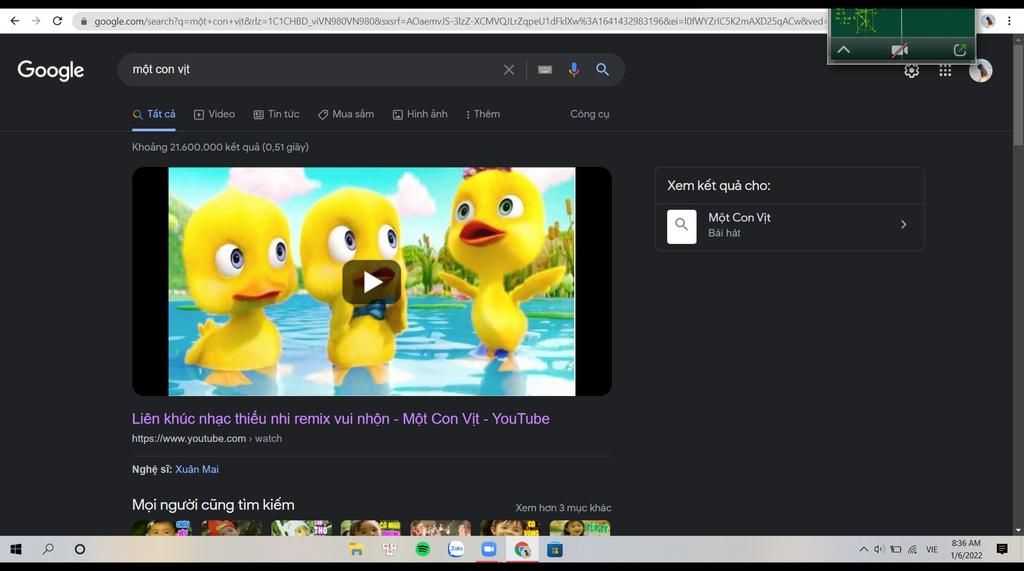Switch to Chrome on taskbar
The height and width of the screenshot is (571, 1024).
[522, 549]
